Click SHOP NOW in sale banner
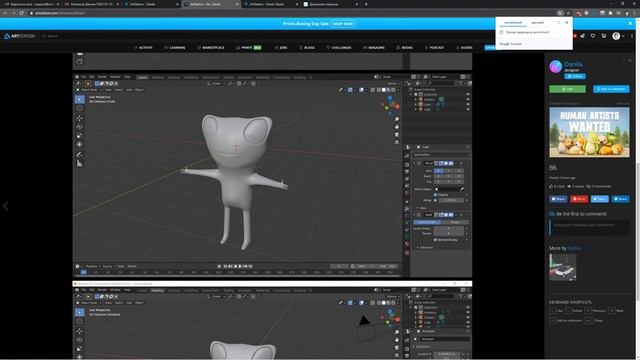640x360 pixels. [342, 24]
